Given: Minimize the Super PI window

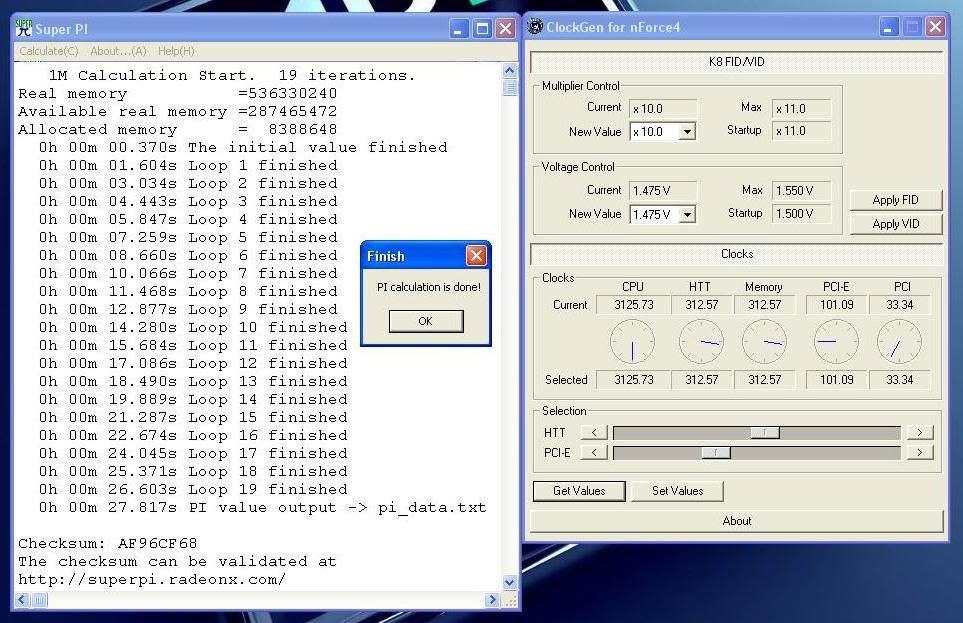Looking at the screenshot, I should (x=458, y=29).
